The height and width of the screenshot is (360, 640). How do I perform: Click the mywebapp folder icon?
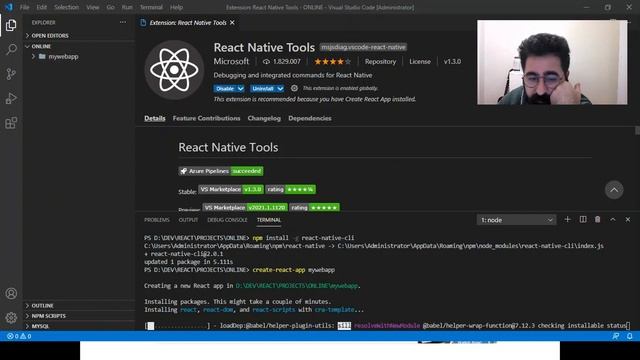(x=42, y=56)
